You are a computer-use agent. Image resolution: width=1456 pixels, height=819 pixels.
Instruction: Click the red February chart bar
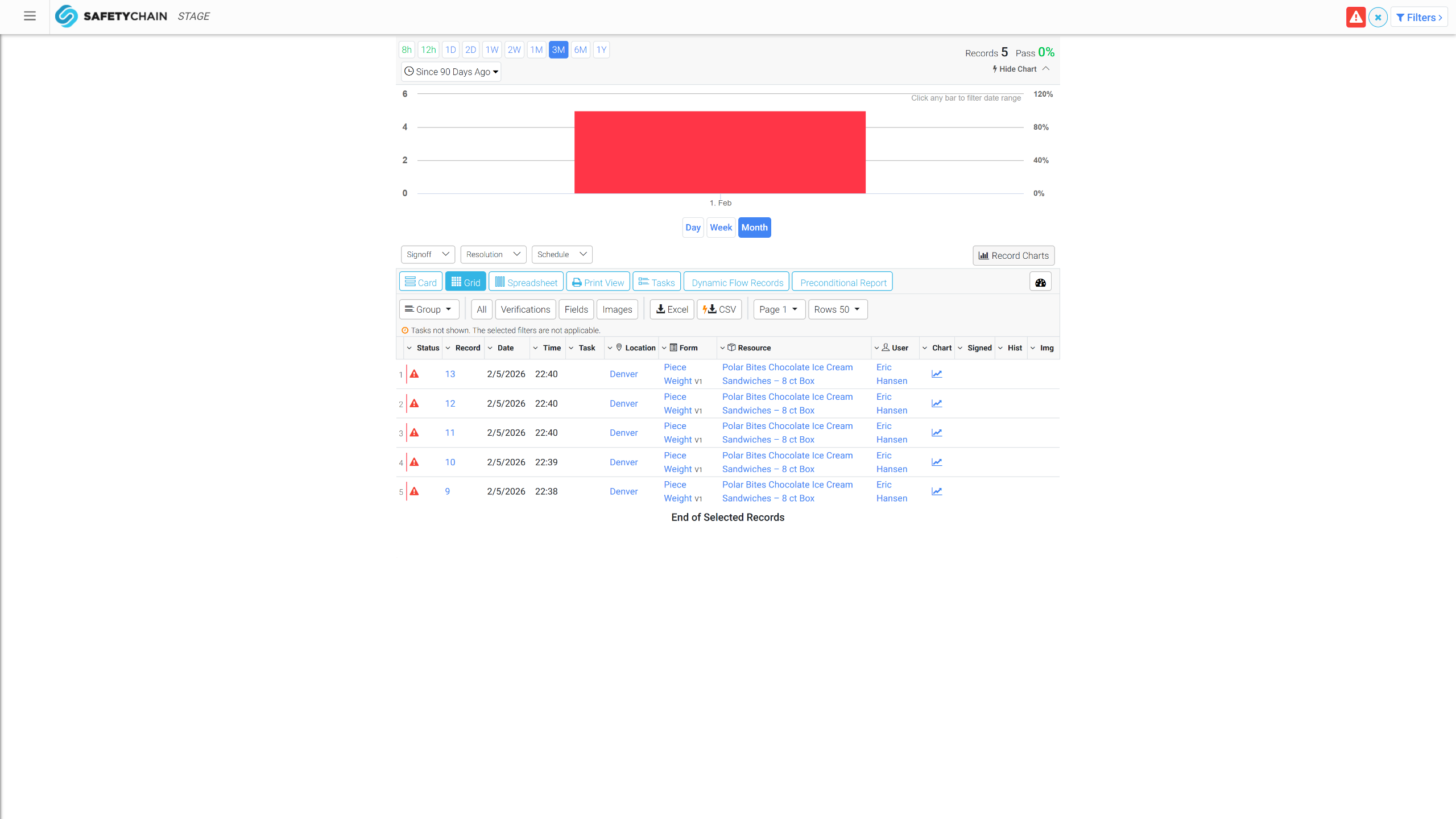coord(719,152)
